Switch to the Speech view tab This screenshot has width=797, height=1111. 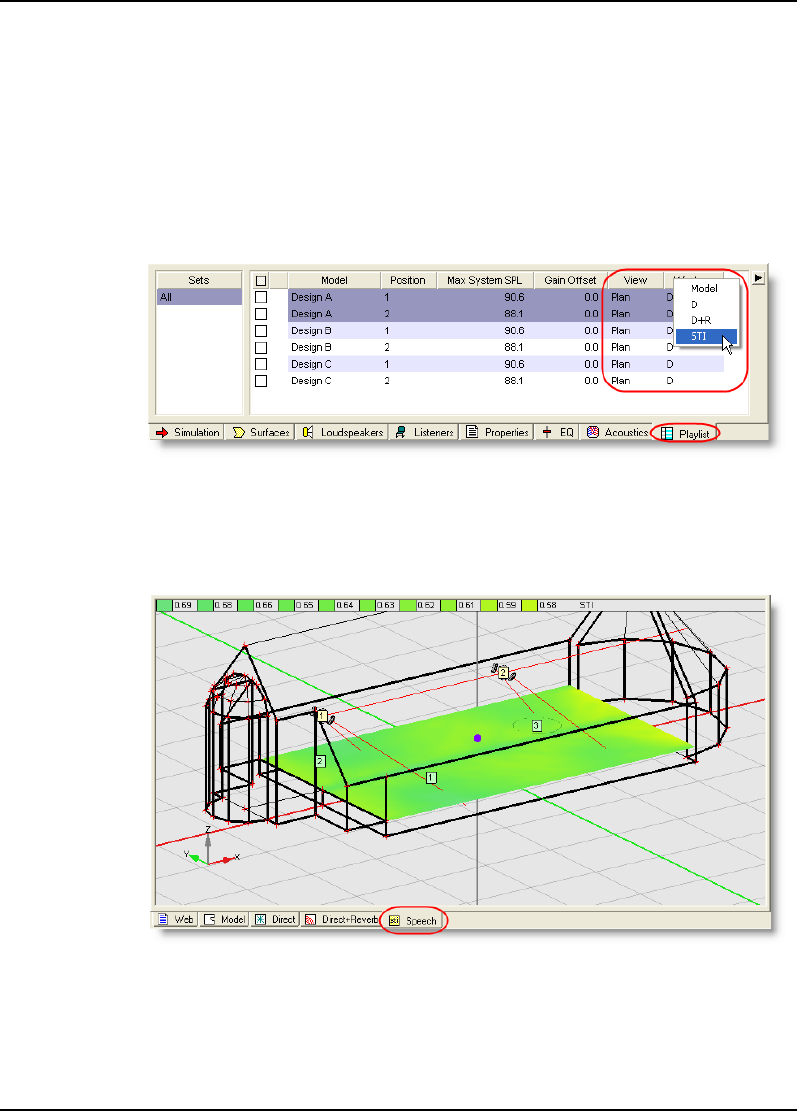tap(413, 920)
